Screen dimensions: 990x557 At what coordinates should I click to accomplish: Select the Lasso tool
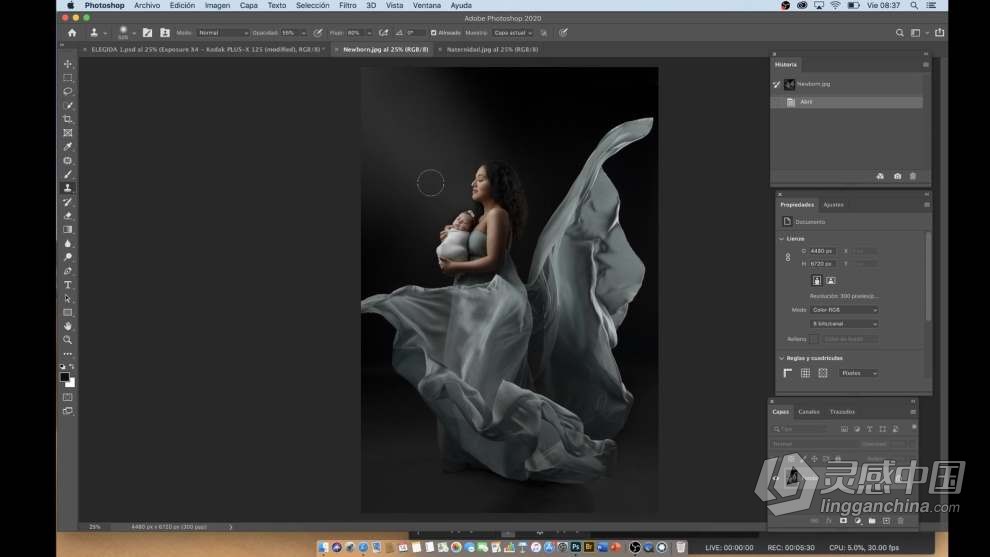pos(68,92)
